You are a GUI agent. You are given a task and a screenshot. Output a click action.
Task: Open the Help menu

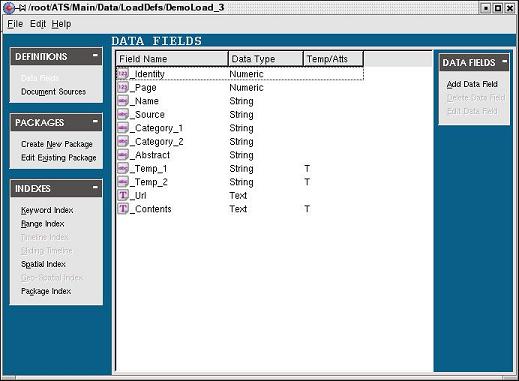click(61, 24)
